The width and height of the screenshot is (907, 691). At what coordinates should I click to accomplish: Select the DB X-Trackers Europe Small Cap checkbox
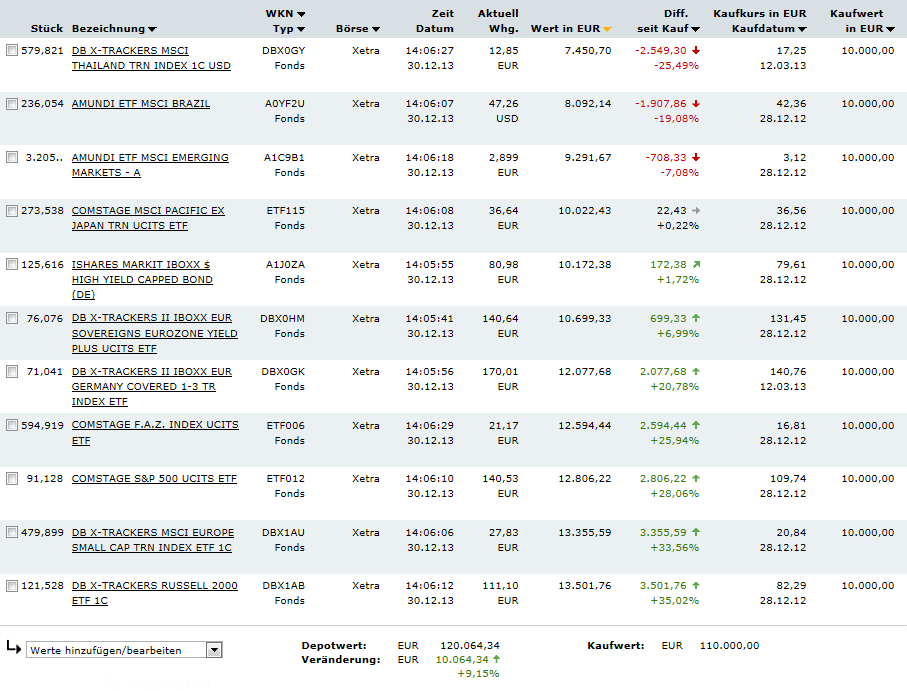point(12,533)
